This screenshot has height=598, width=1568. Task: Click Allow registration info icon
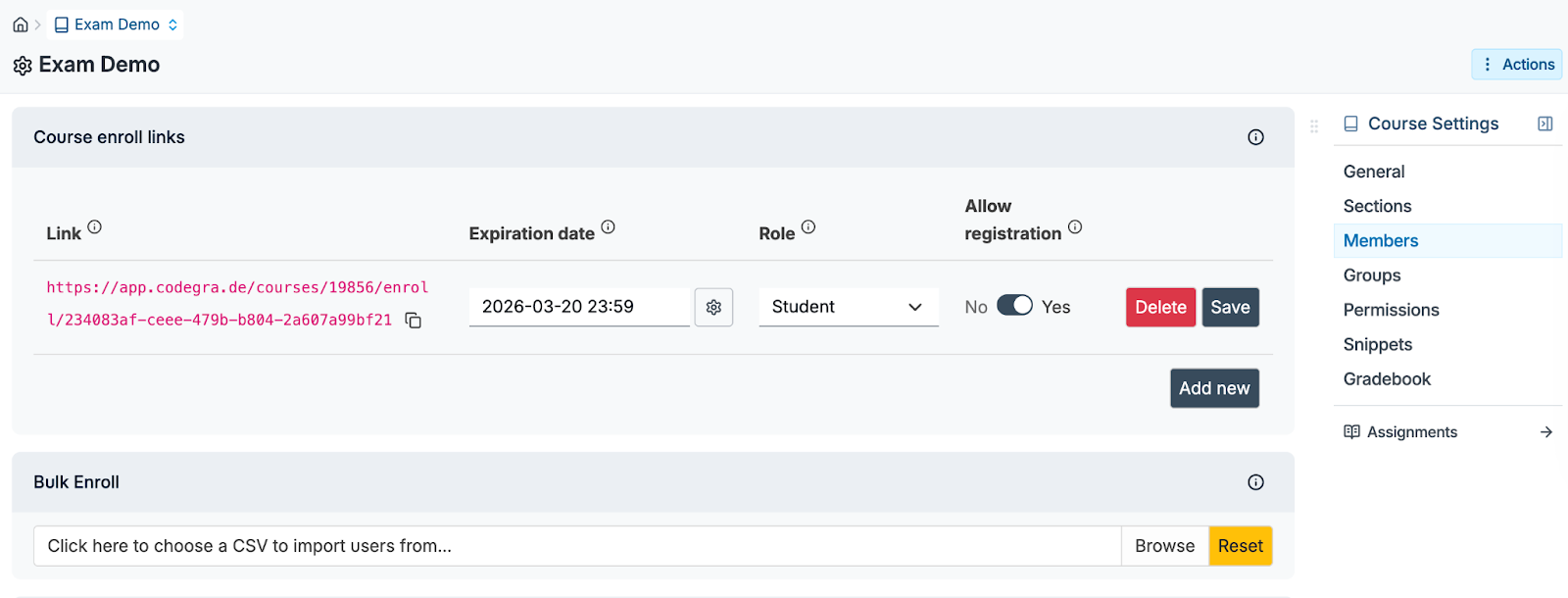tap(1075, 227)
